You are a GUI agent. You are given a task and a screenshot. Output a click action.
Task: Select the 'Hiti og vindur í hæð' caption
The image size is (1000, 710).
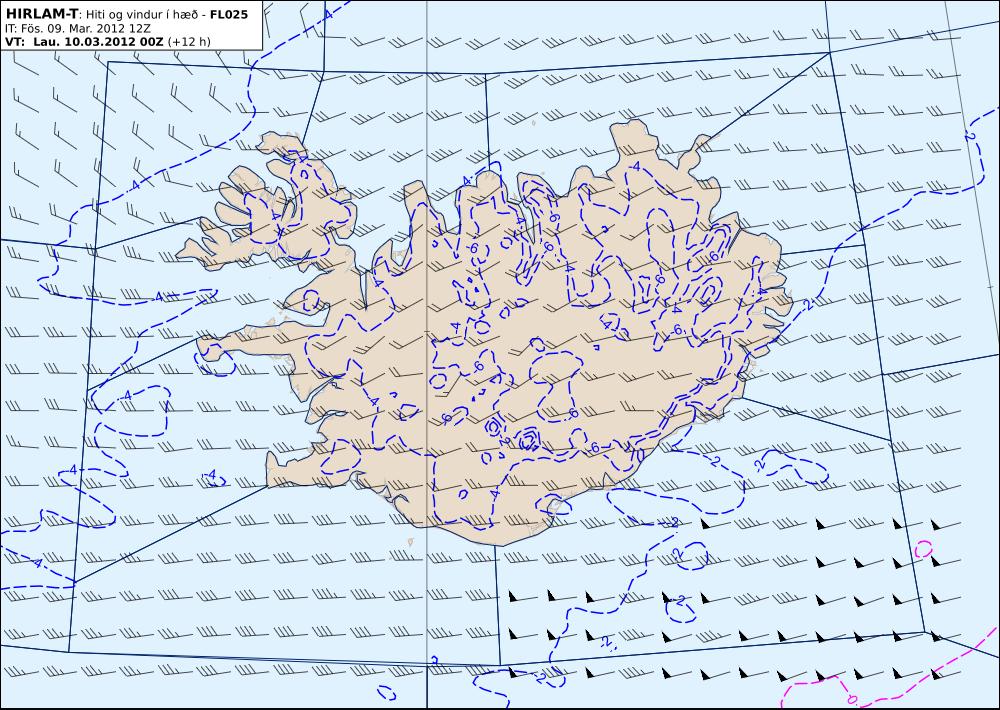pos(142,14)
